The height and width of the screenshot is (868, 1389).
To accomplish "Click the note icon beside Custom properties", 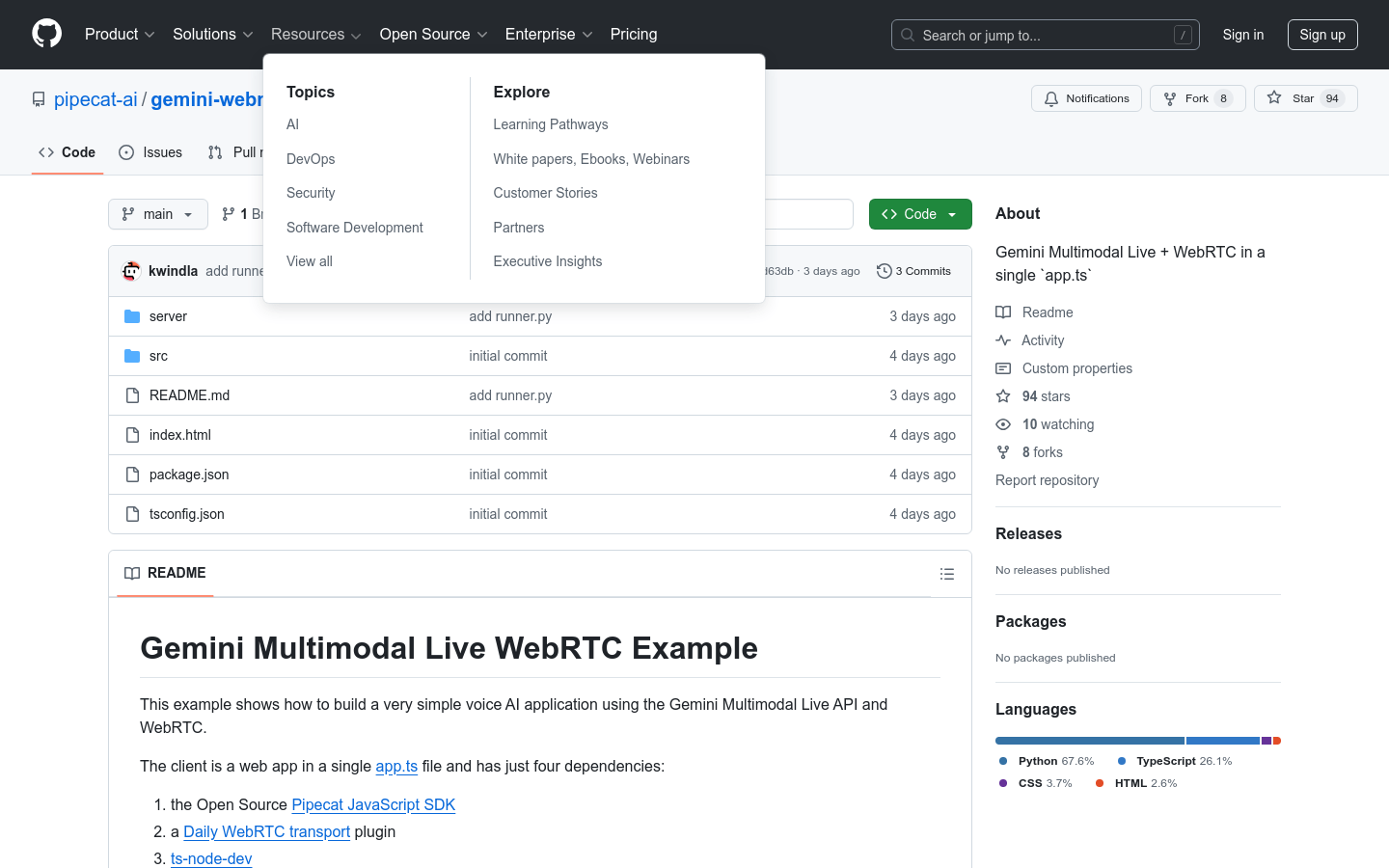I will [1003, 368].
